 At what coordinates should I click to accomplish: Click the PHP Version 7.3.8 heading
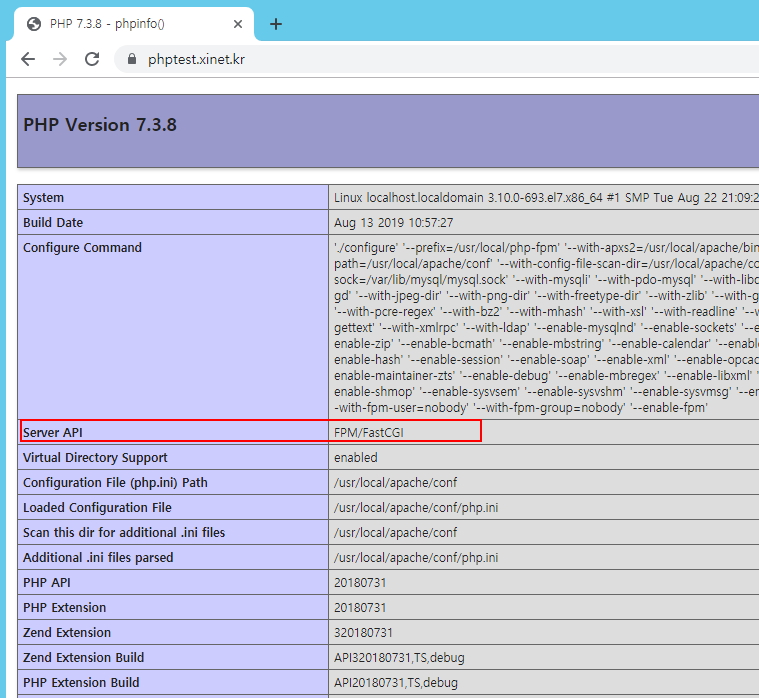100,125
